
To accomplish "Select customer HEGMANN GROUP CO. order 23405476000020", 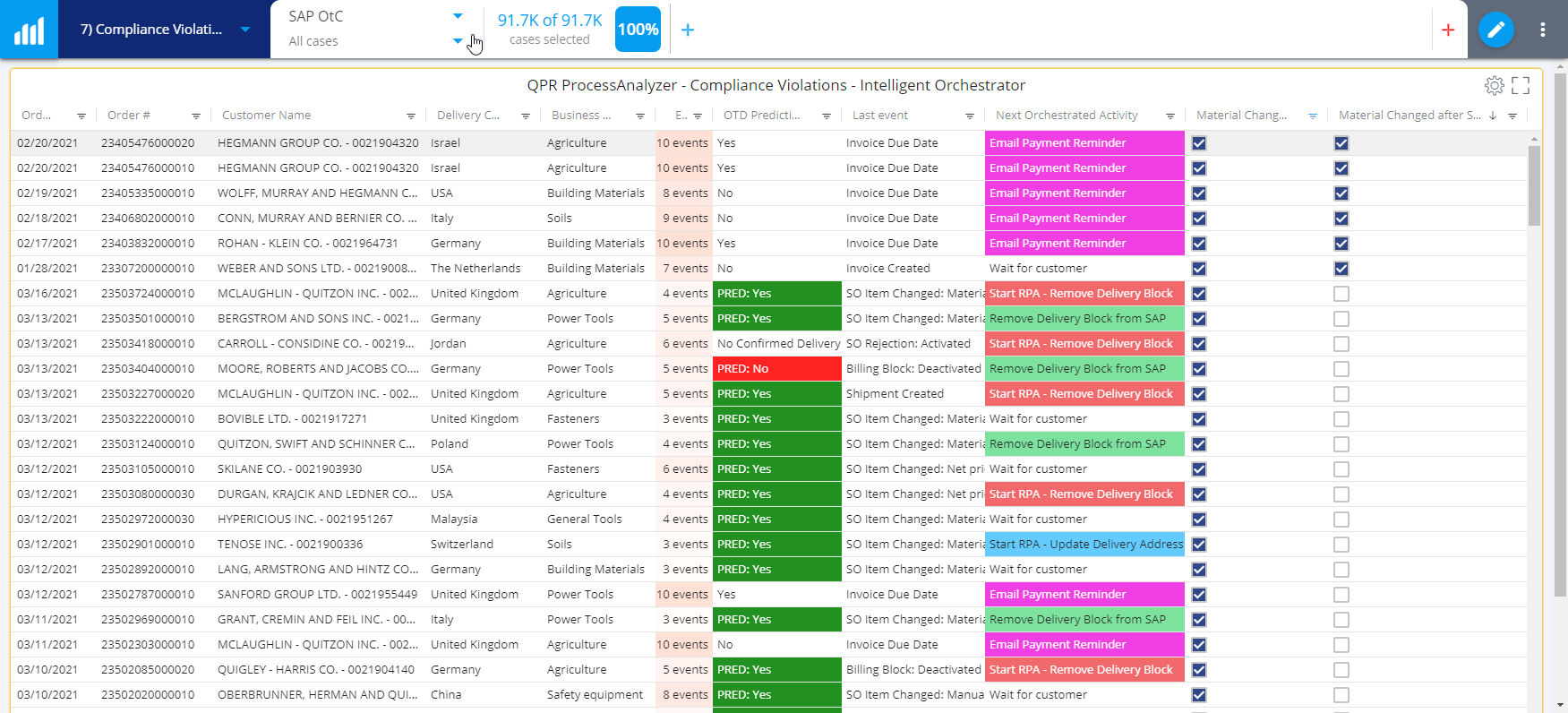I will (318, 143).
